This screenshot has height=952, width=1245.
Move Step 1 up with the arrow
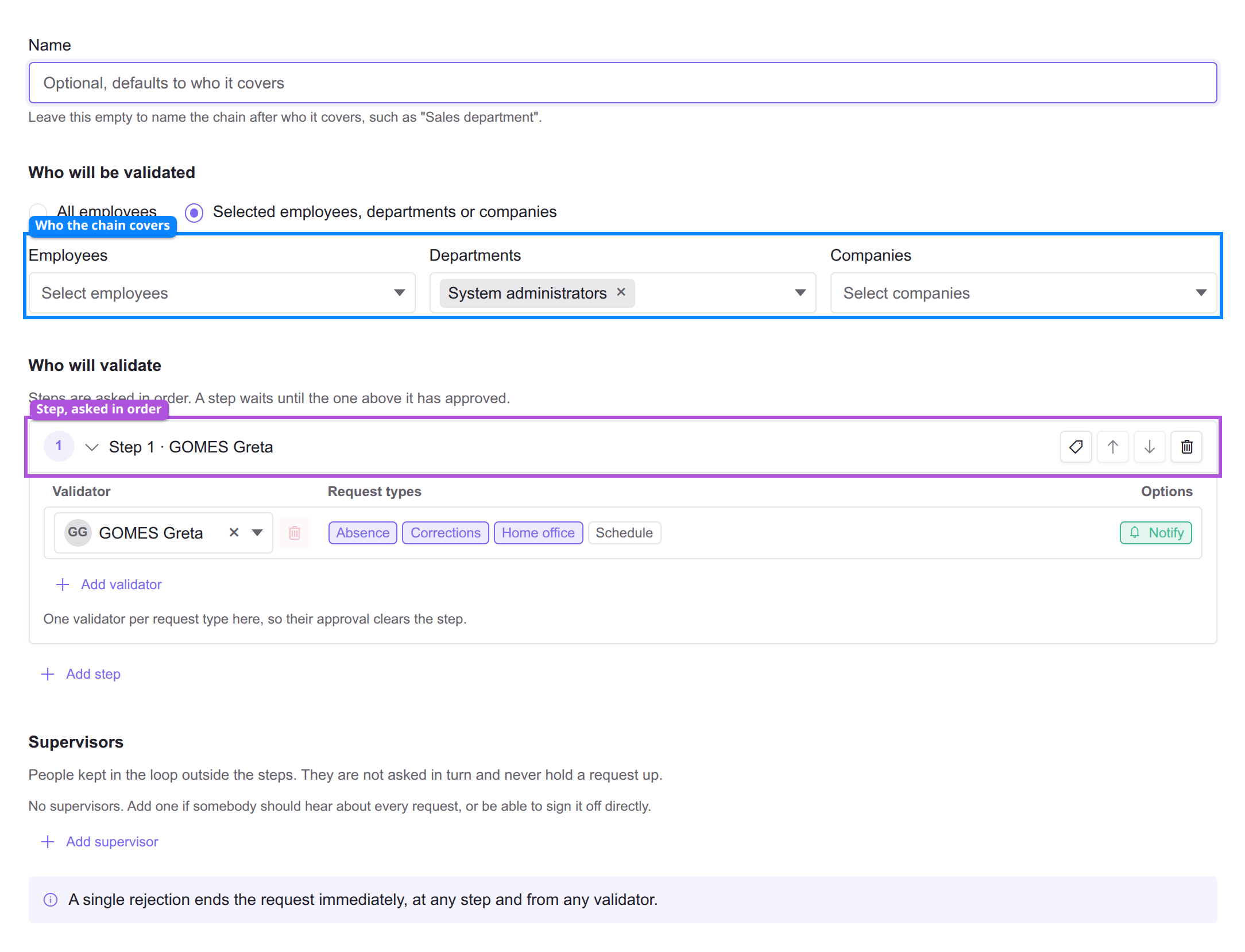tap(1112, 447)
